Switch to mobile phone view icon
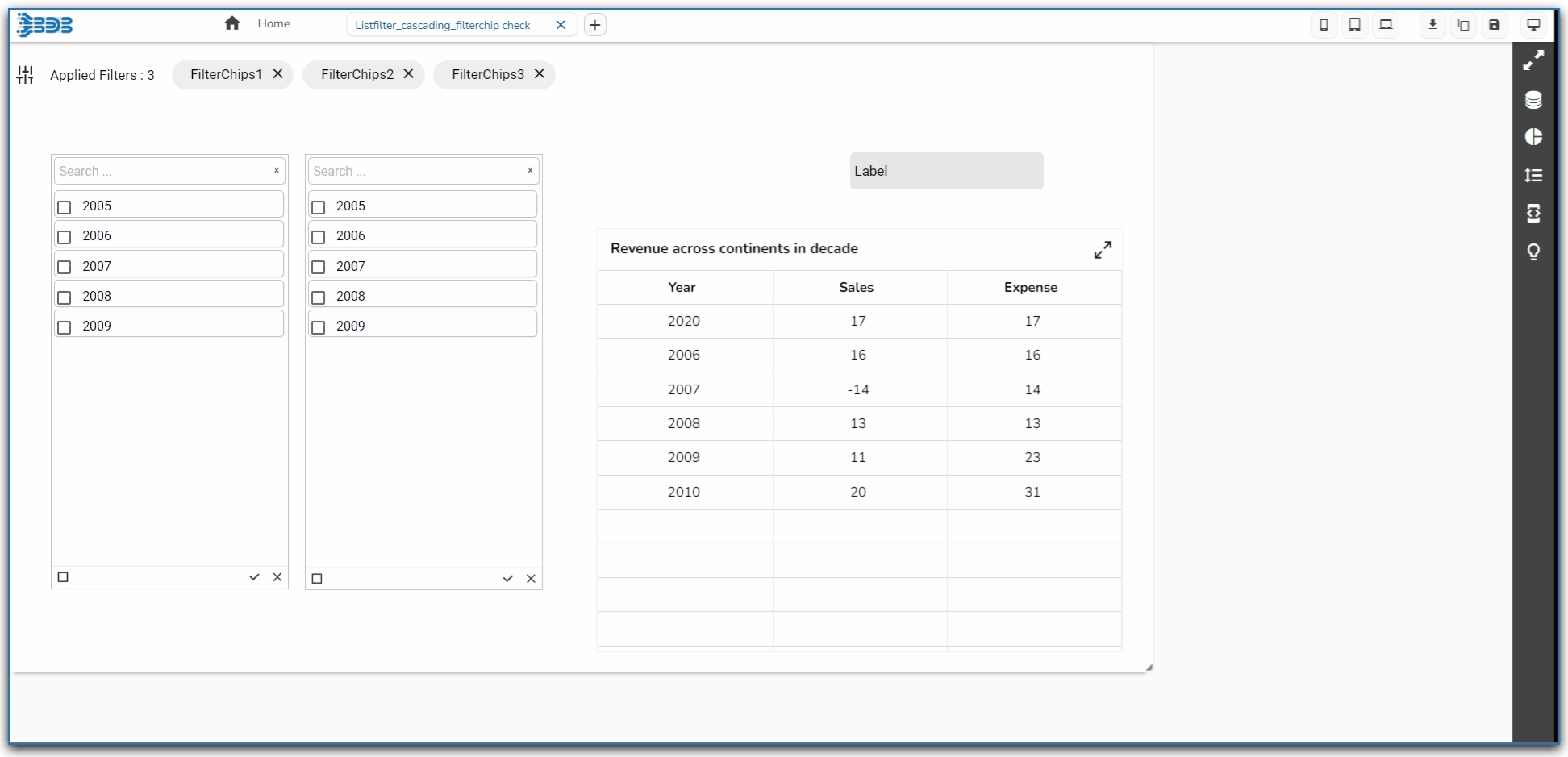The width and height of the screenshot is (1568, 757). (x=1324, y=25)
